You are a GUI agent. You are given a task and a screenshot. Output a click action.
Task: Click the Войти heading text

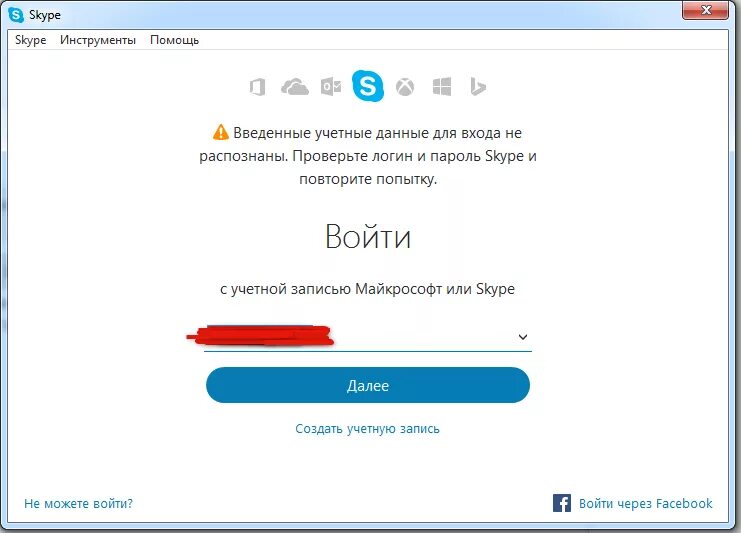(368, 236)
